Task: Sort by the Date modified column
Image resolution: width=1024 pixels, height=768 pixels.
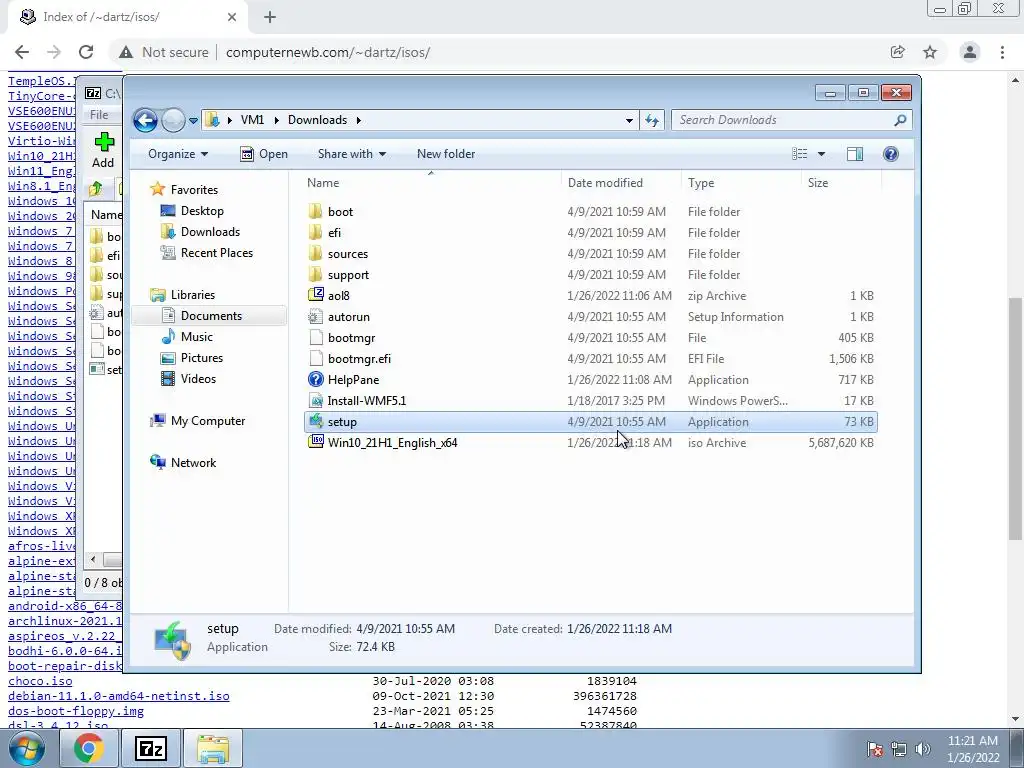Action: (x=620, y=183)
